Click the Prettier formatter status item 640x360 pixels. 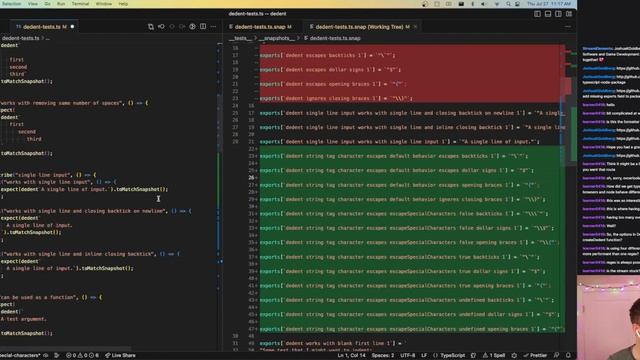point(535,356)
